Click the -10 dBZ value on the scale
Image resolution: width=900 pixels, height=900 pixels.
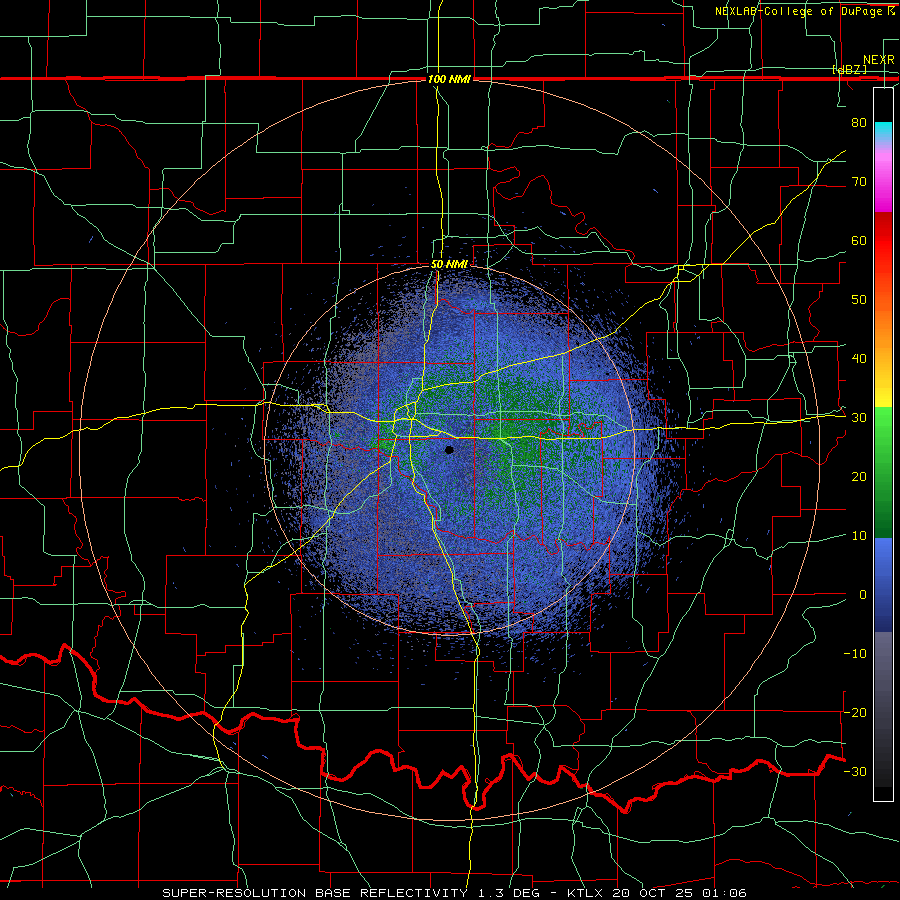click(855, 654)
